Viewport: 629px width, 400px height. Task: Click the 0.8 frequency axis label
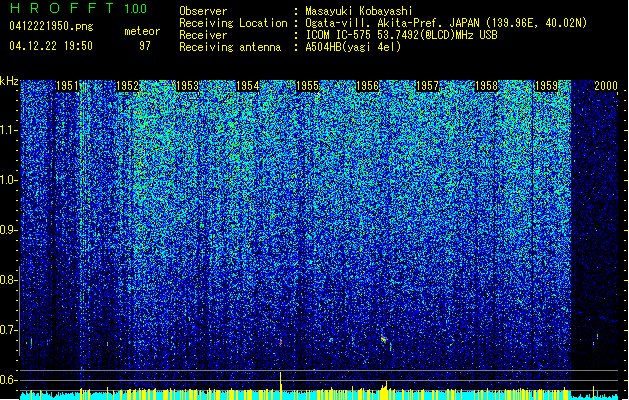pyautogui.click(x=9, y=280)
